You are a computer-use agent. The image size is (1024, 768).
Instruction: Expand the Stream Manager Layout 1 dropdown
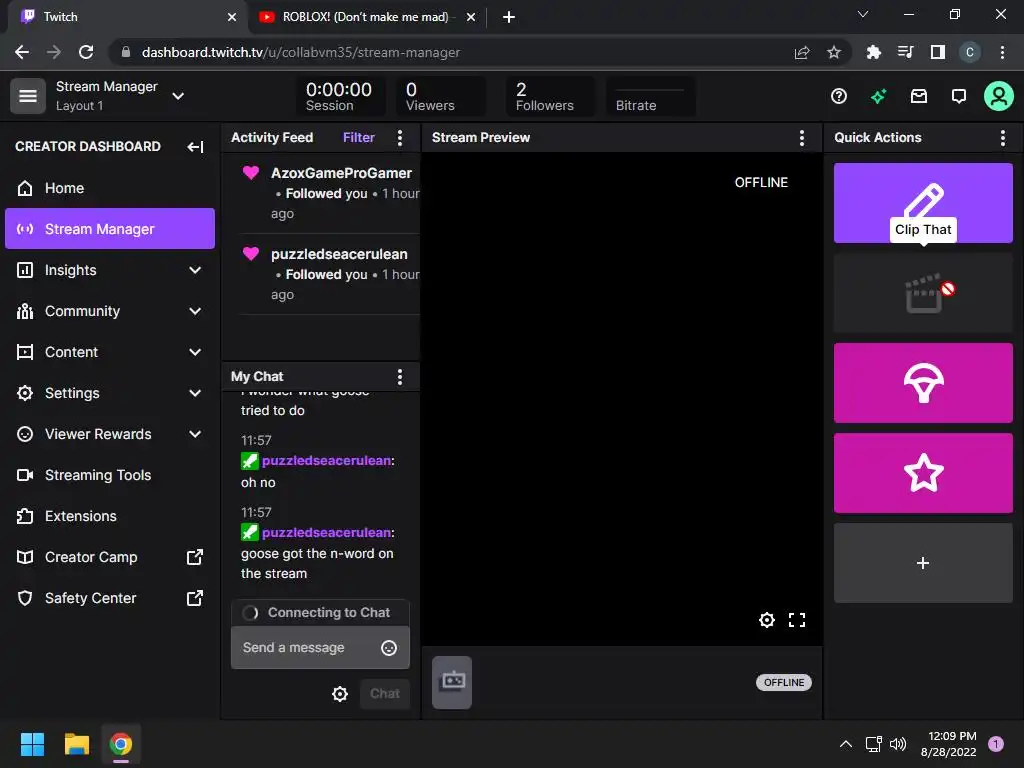178,96
